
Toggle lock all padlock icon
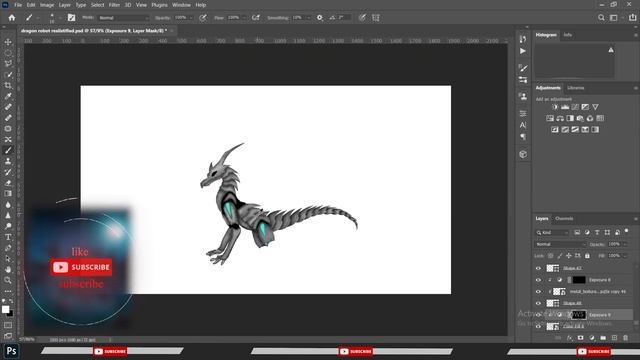click(x=587, y=256)
